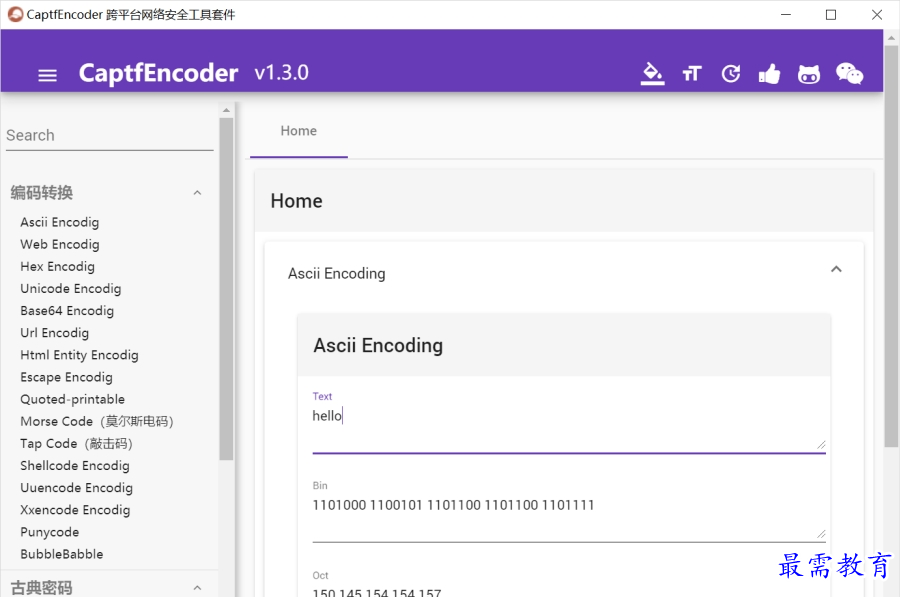Image resolution: width=900 pixels, height=597 pixels.
Task: Focus the sidebar Search field
Action: tap(109, 135)
